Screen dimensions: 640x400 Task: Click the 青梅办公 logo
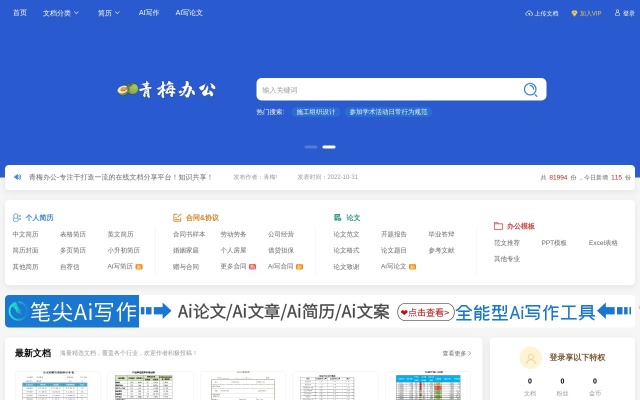[x=166, y=90]
